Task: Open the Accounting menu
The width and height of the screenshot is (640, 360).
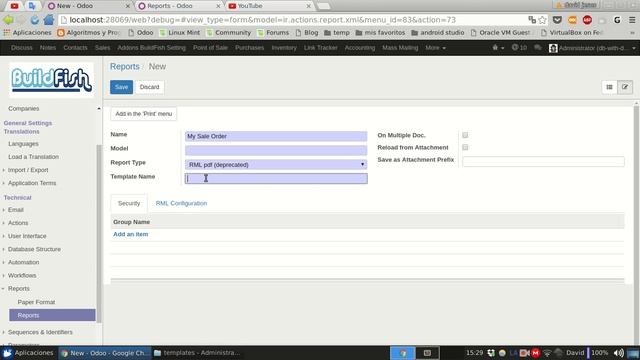Action: pos(360,48)
